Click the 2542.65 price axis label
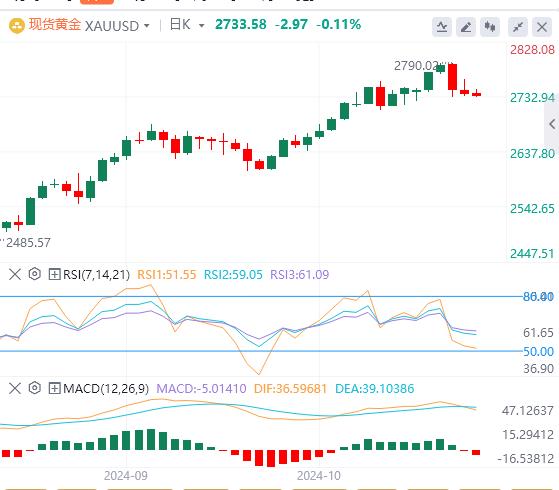 pyautogui.click(x=532, y=209)
